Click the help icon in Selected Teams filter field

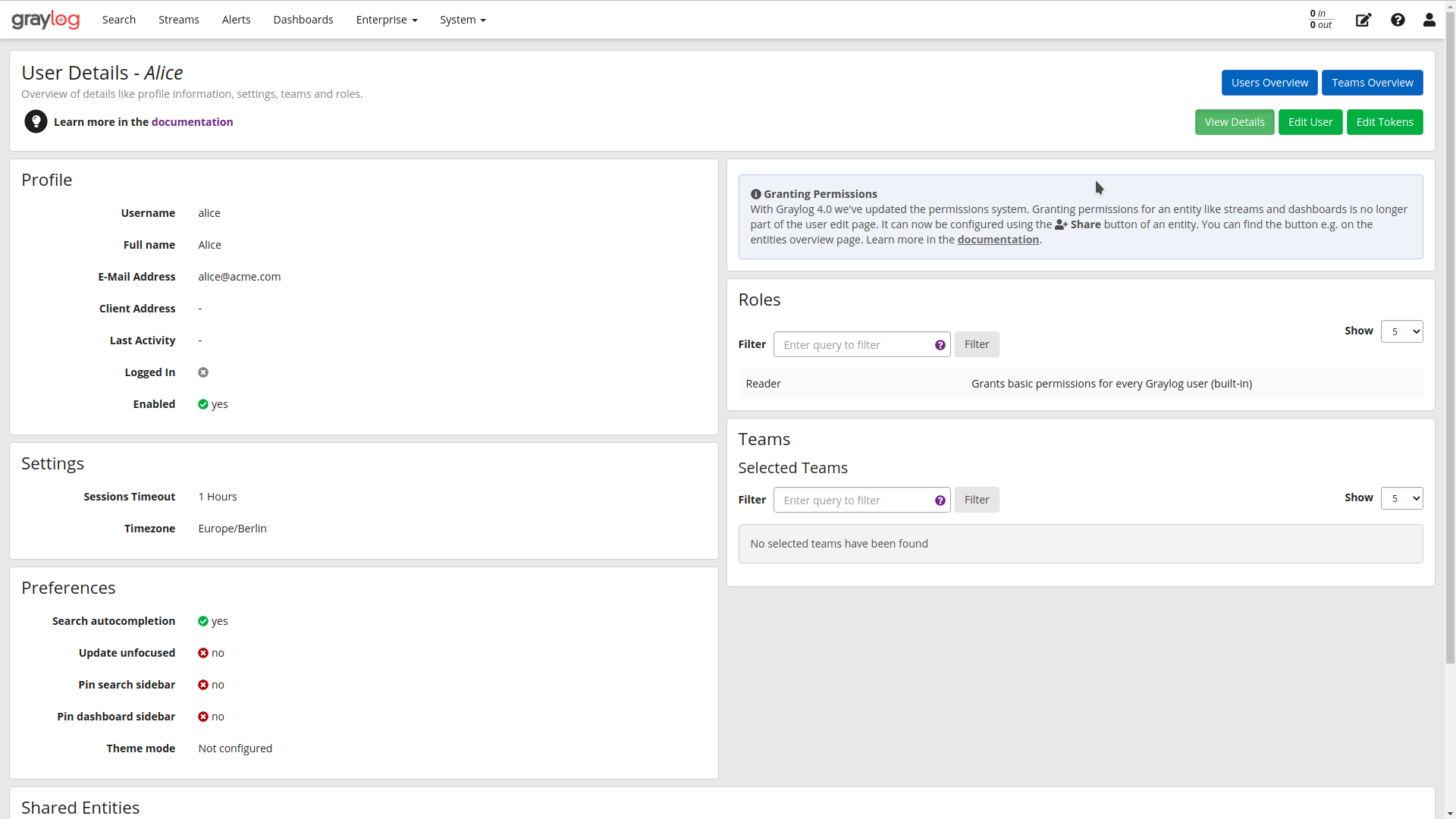coord(940,500)
